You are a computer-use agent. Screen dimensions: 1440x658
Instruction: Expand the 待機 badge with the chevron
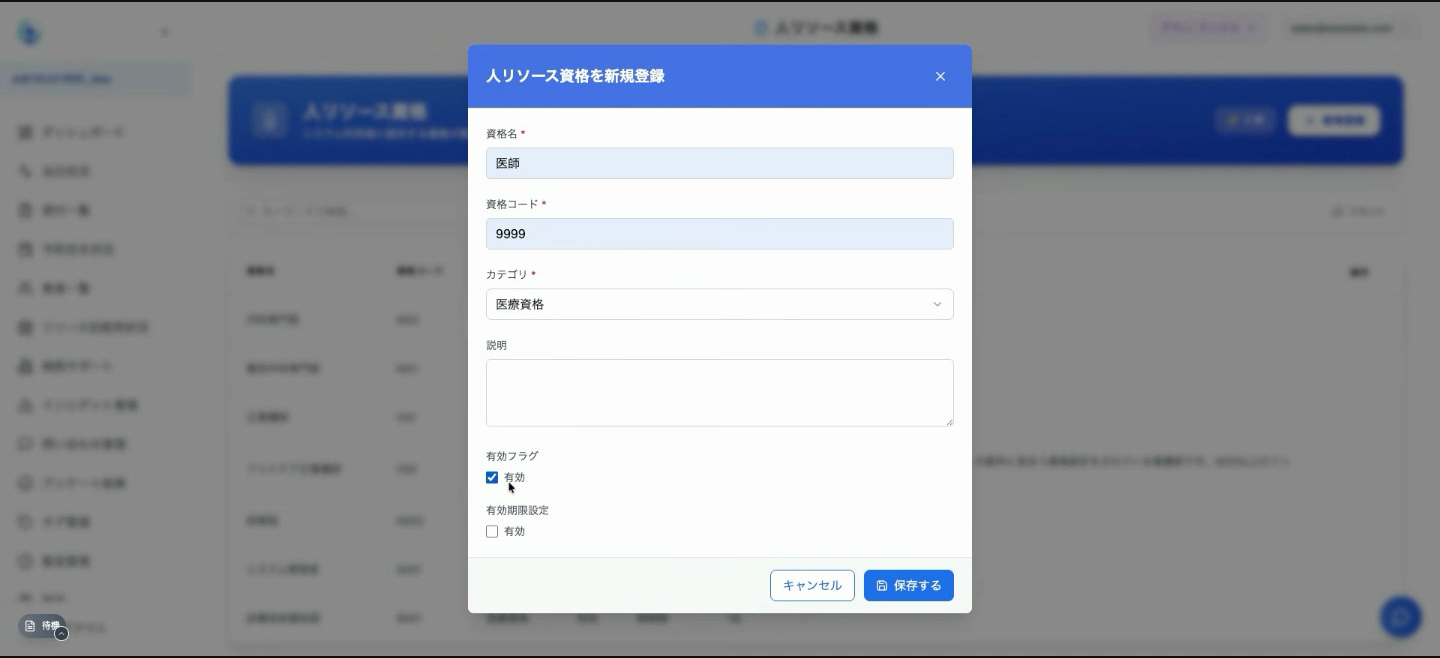[x=62, y=634]
